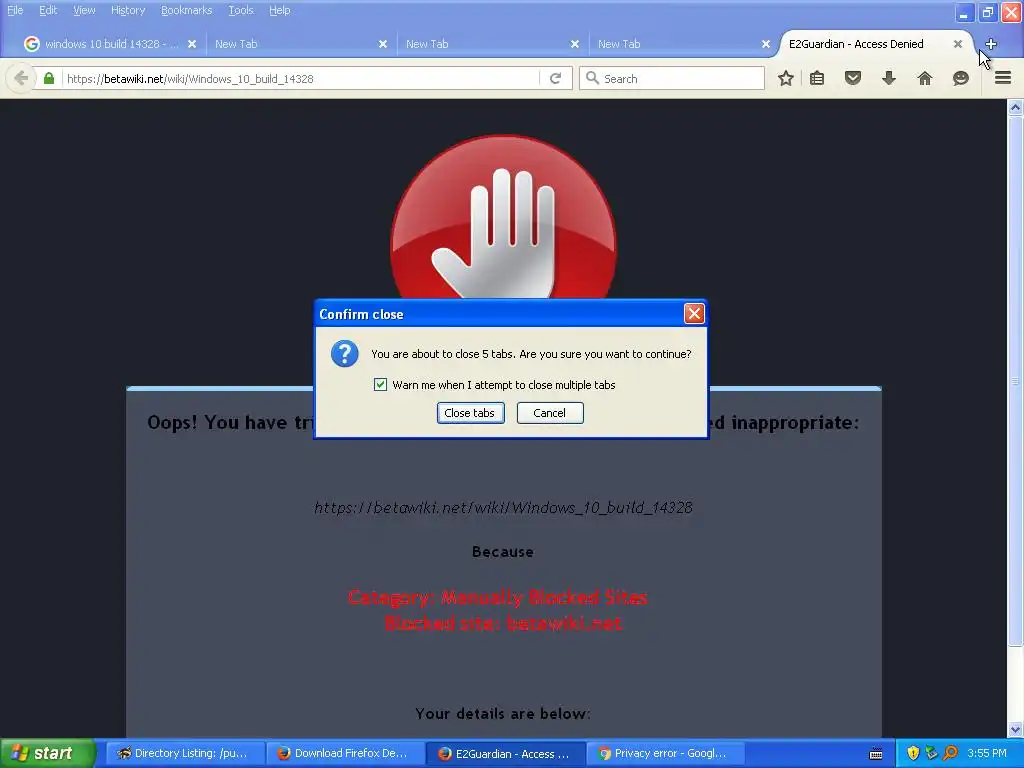Go to Firefox home page
The height and width of the screenshot is (768, 1024).
[x=925, y=78]
